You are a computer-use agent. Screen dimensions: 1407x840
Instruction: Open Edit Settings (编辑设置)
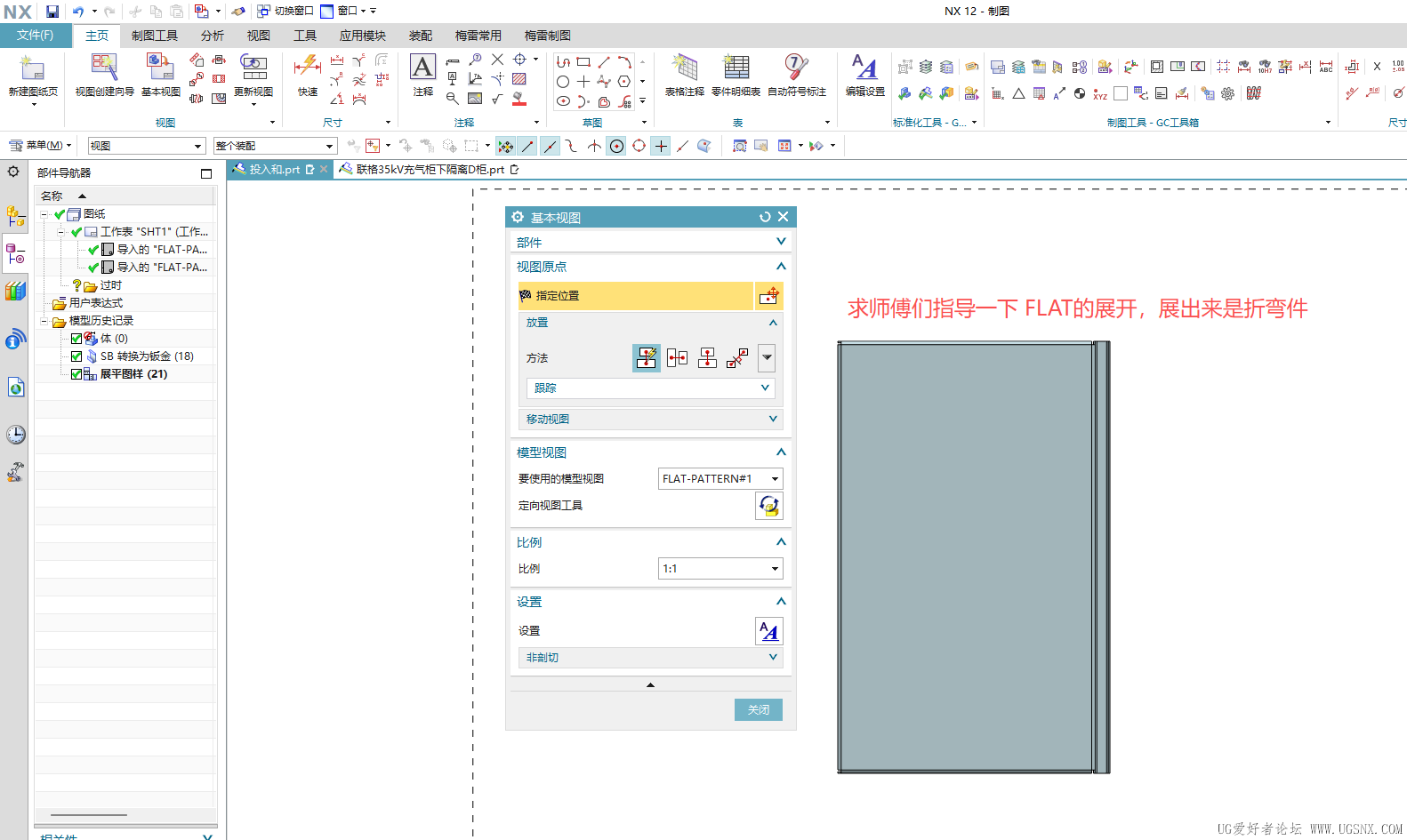(x=864, y=68)
